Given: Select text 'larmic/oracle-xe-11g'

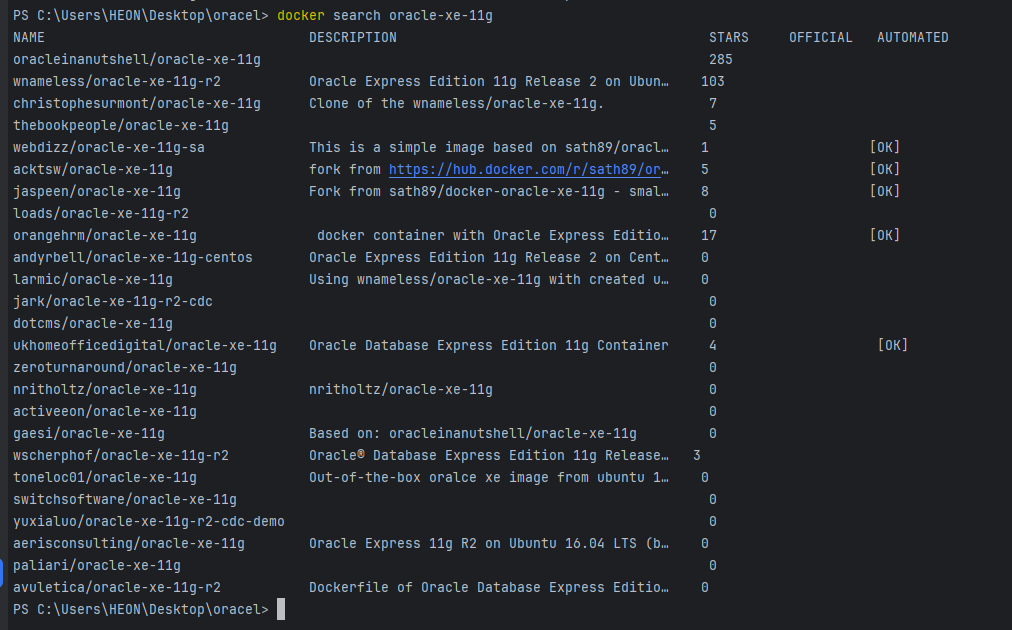Looking at the screenshot, I should click(x=93, y=279).
